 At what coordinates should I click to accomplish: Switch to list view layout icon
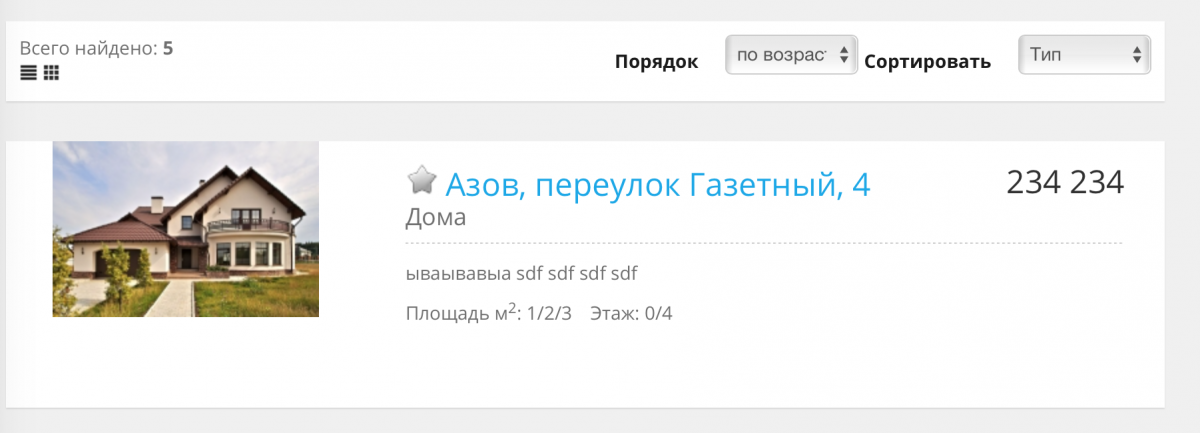tap(27, 72)
